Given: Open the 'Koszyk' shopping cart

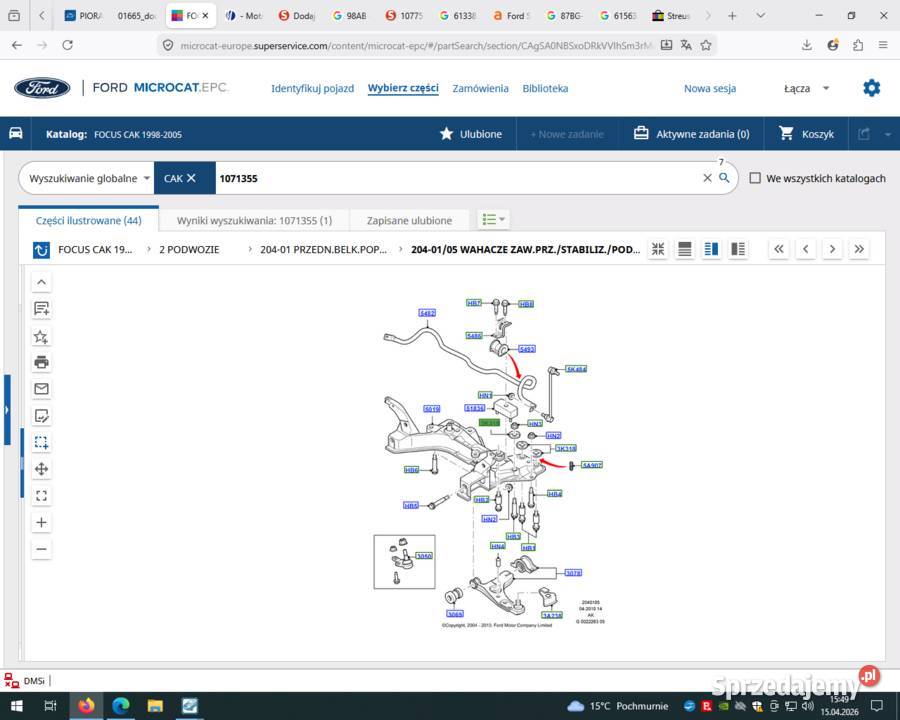Looking at the screenshot, I should [806, 134].
